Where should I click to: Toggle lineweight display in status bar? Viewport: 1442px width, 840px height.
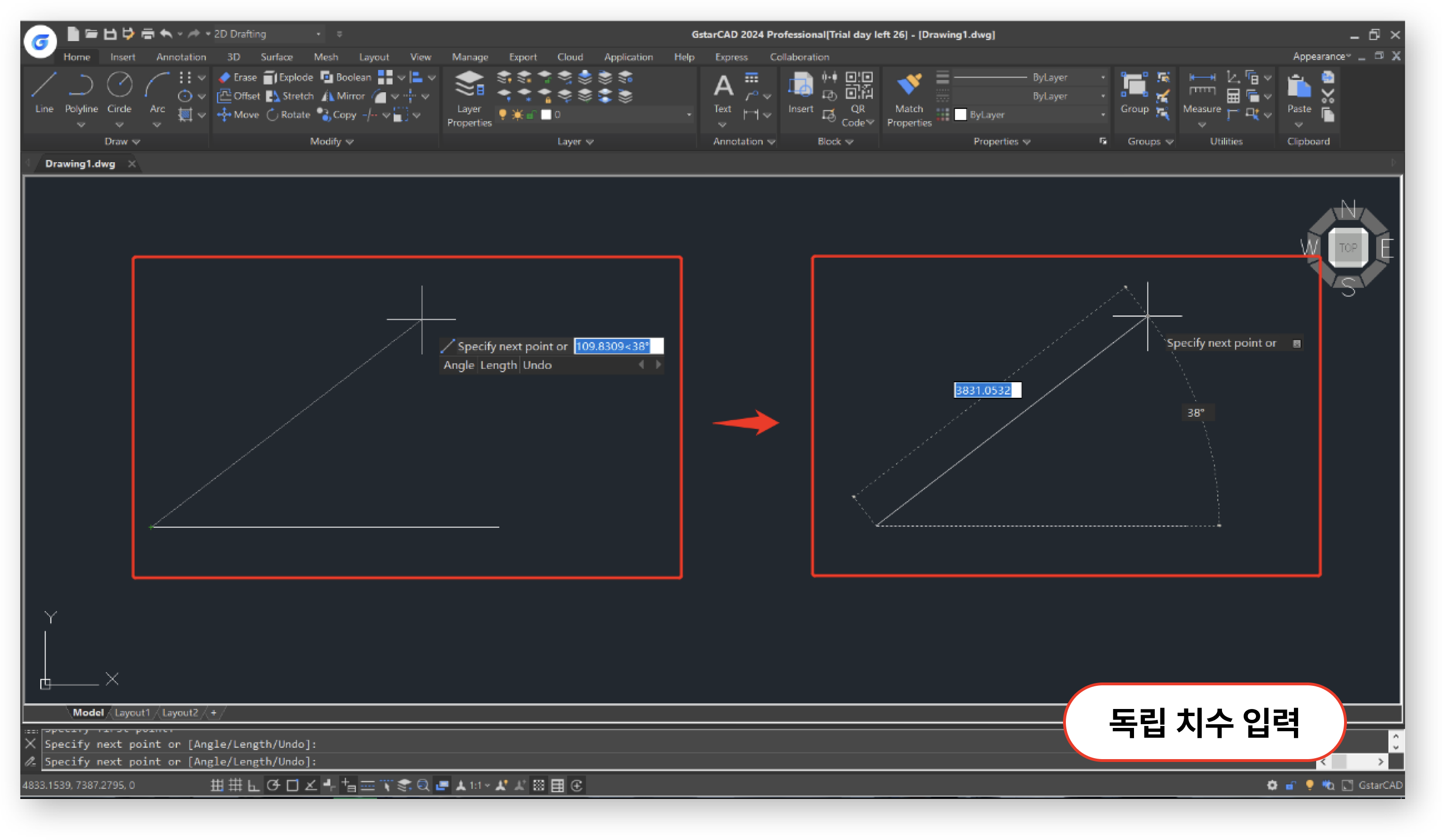pos(368,785)
